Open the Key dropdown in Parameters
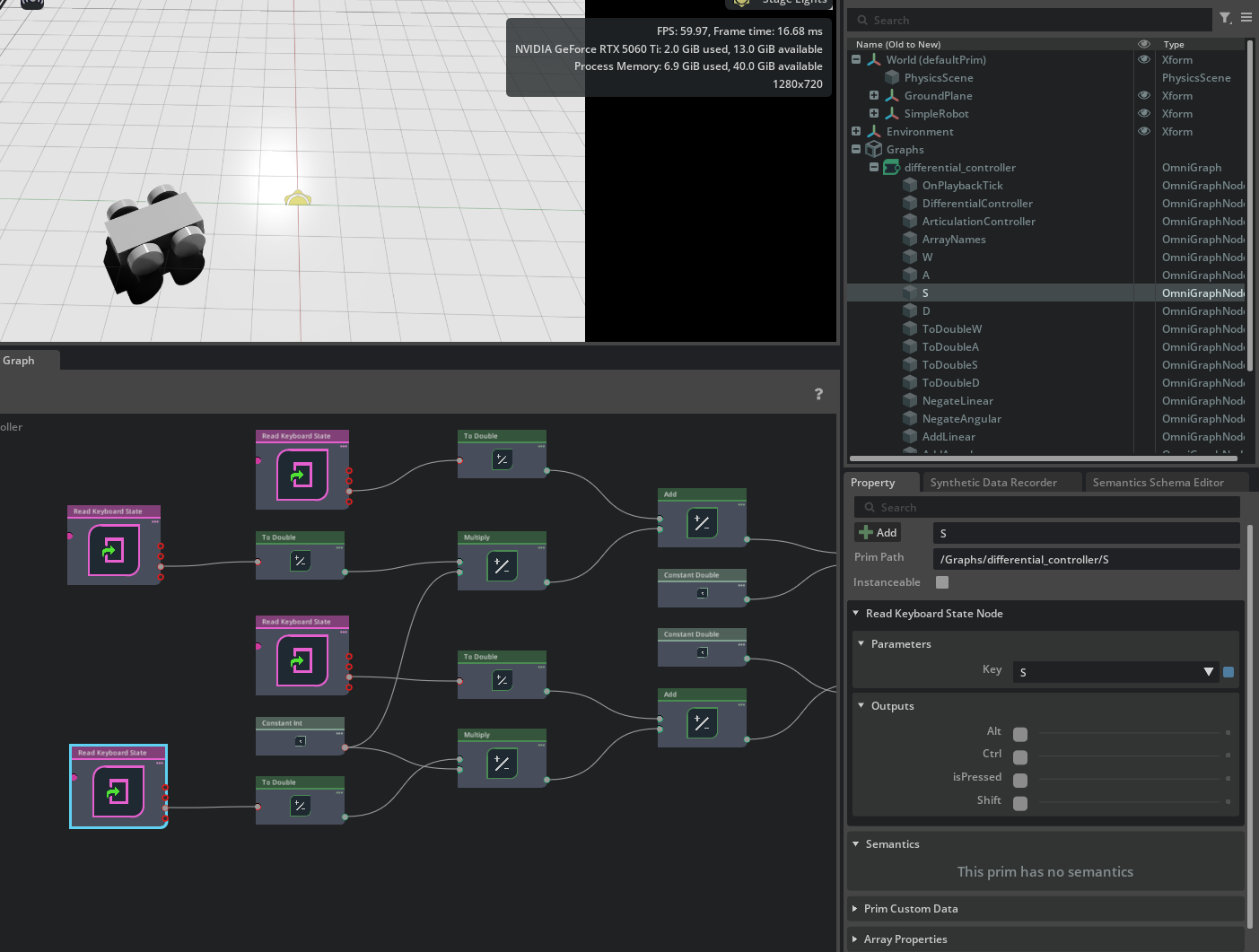The image size is (1259, 952). [1115, 672]
